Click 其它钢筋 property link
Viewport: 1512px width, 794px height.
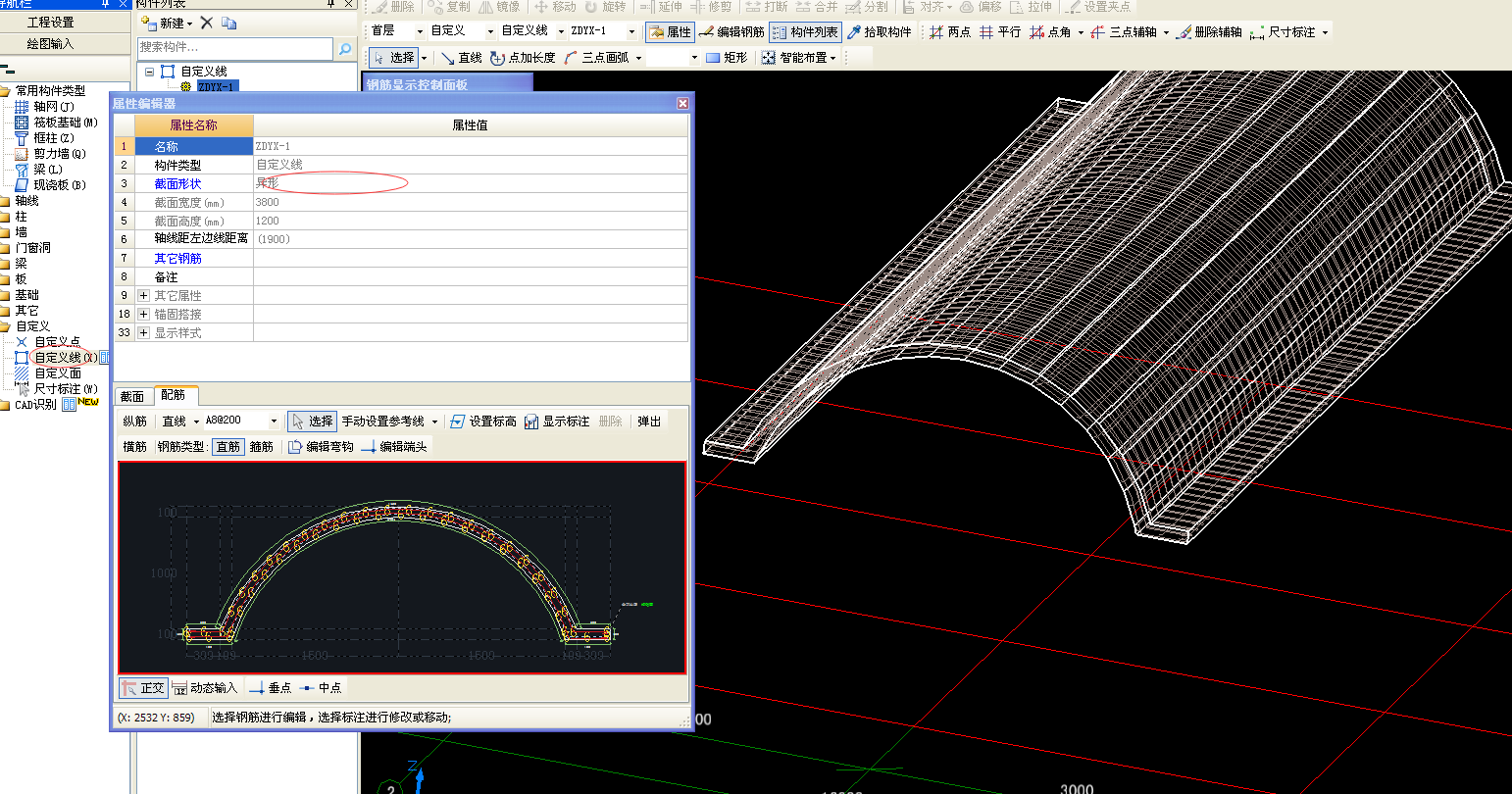point(177,258)
